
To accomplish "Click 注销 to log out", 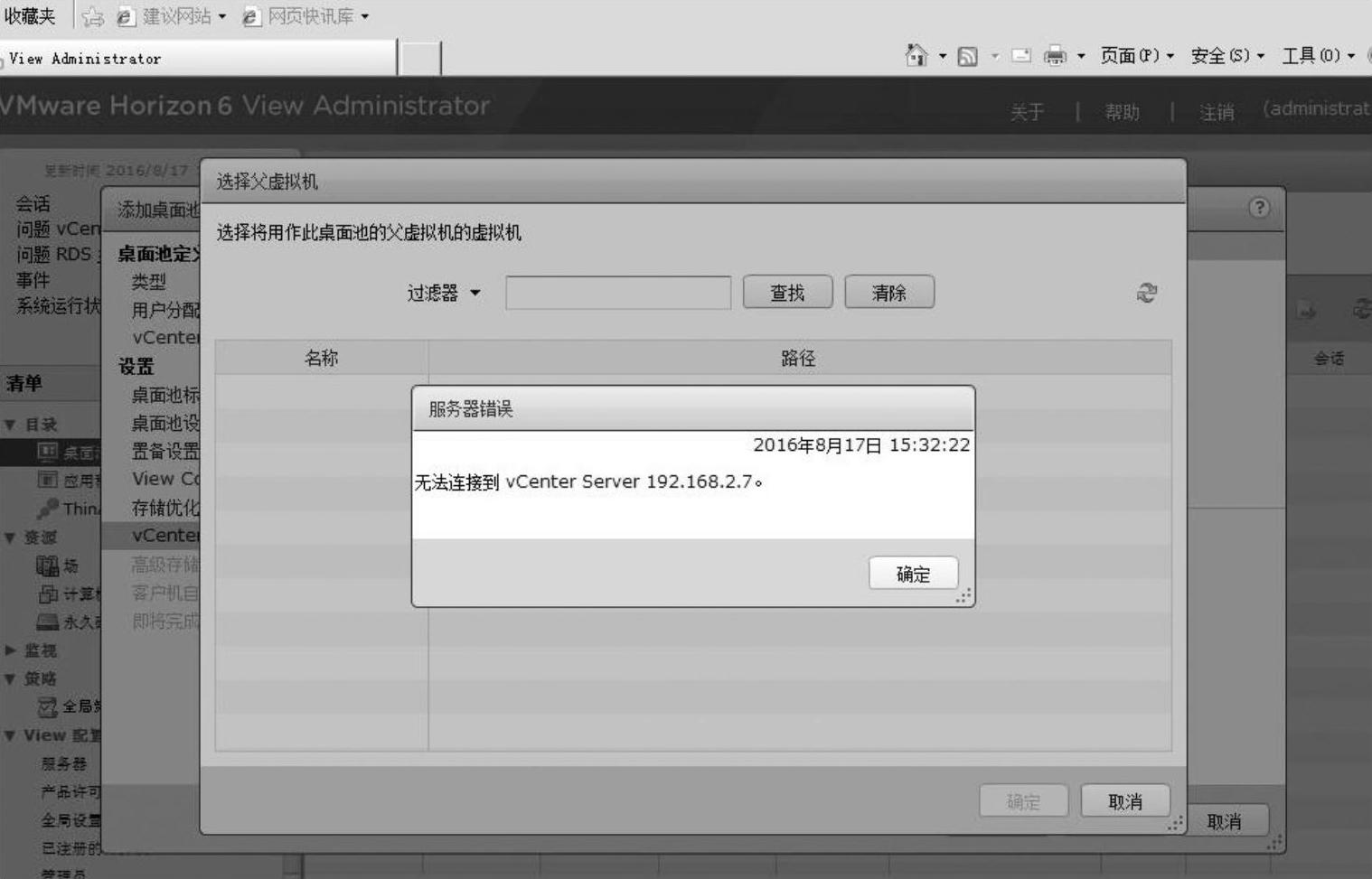I will point(1217,112).
